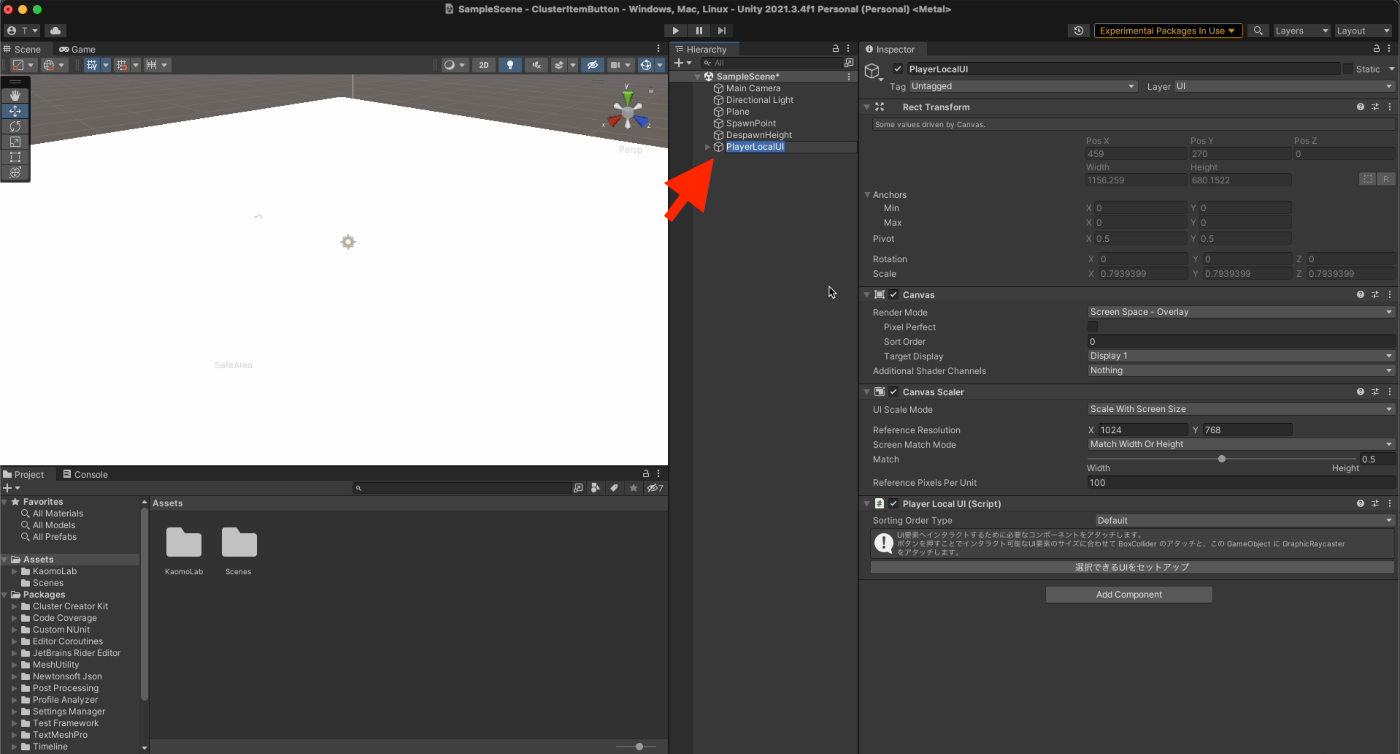Open the Tag Untagged dropdown

[x=1023, y=86]
